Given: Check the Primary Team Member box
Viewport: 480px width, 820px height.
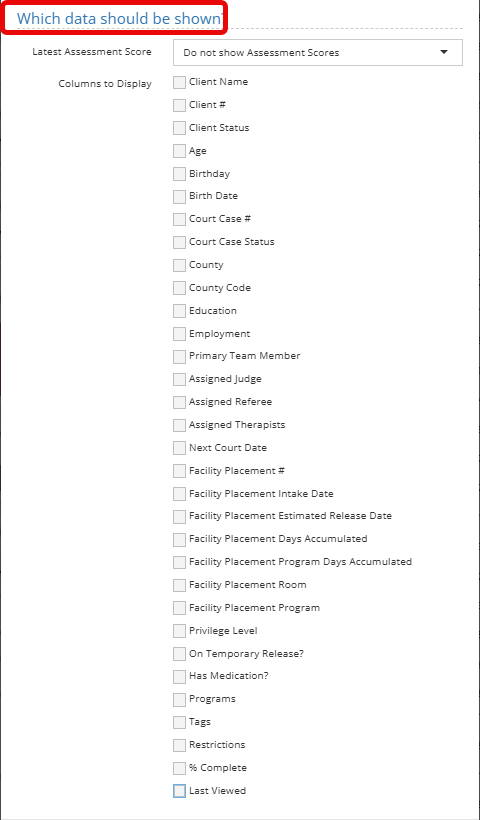Looking at the screenshot, I should [x=179, y=356].
